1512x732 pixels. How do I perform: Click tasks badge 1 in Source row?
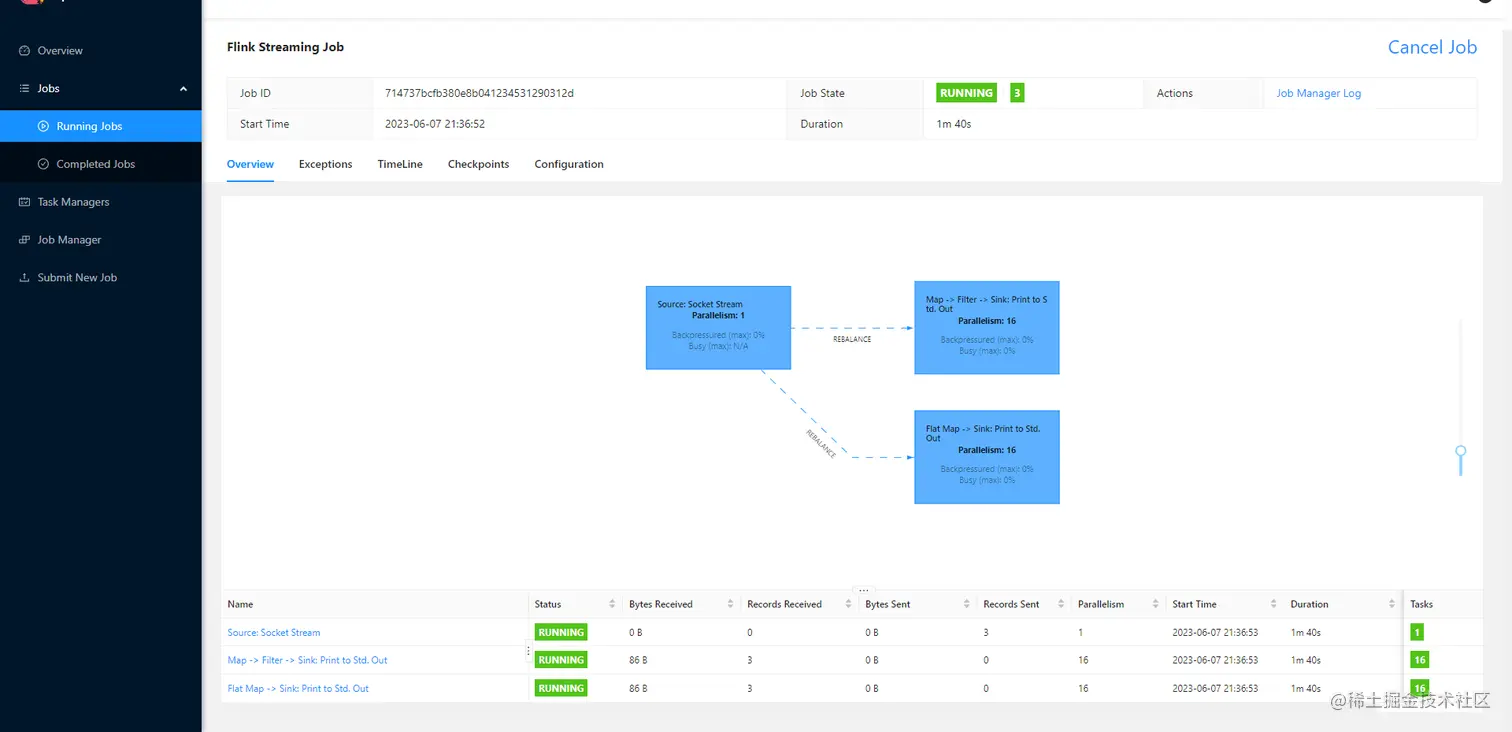click(x=1417, y=632)
